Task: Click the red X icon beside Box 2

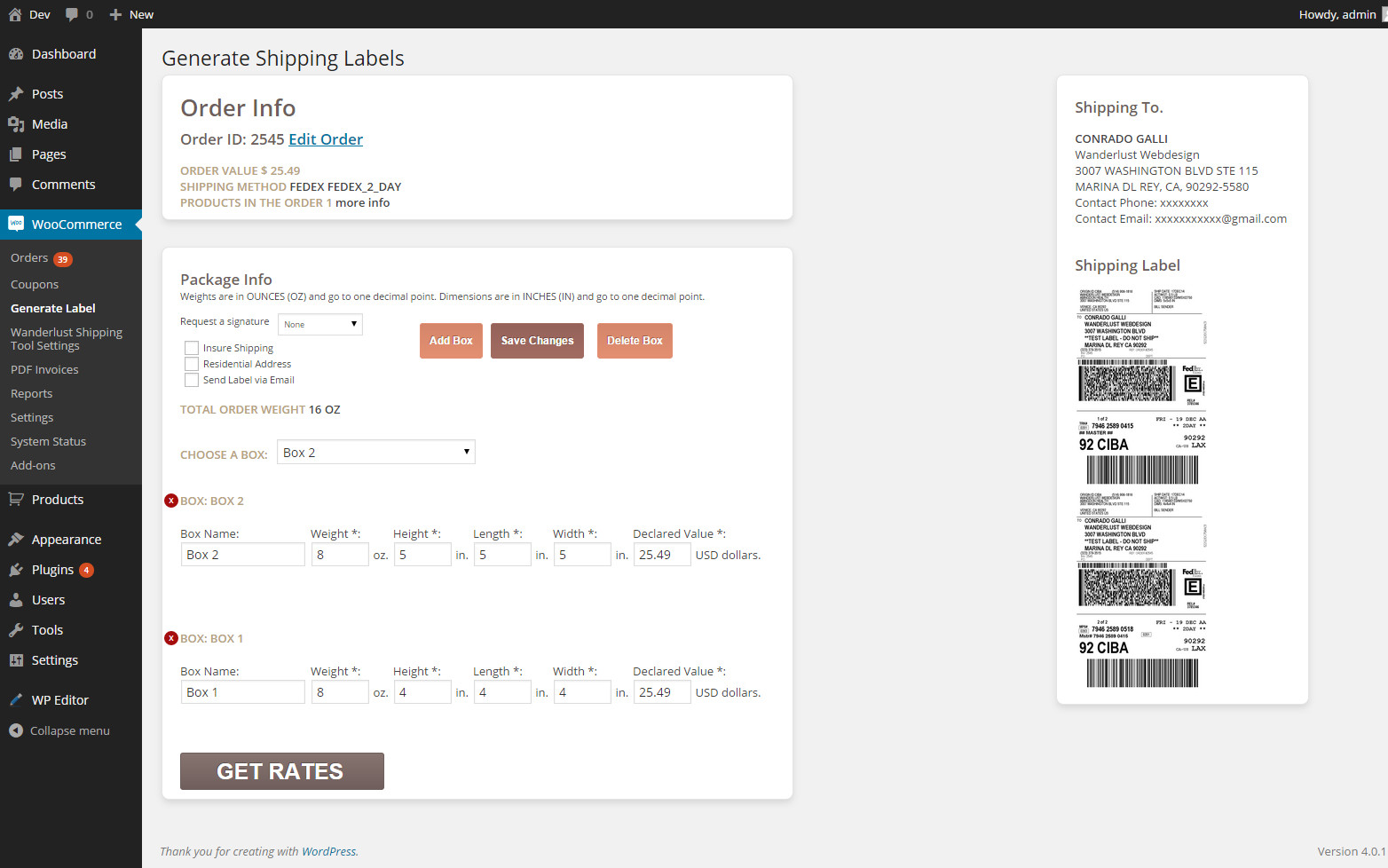Action: pyautogui.click(x=171, y=501)
